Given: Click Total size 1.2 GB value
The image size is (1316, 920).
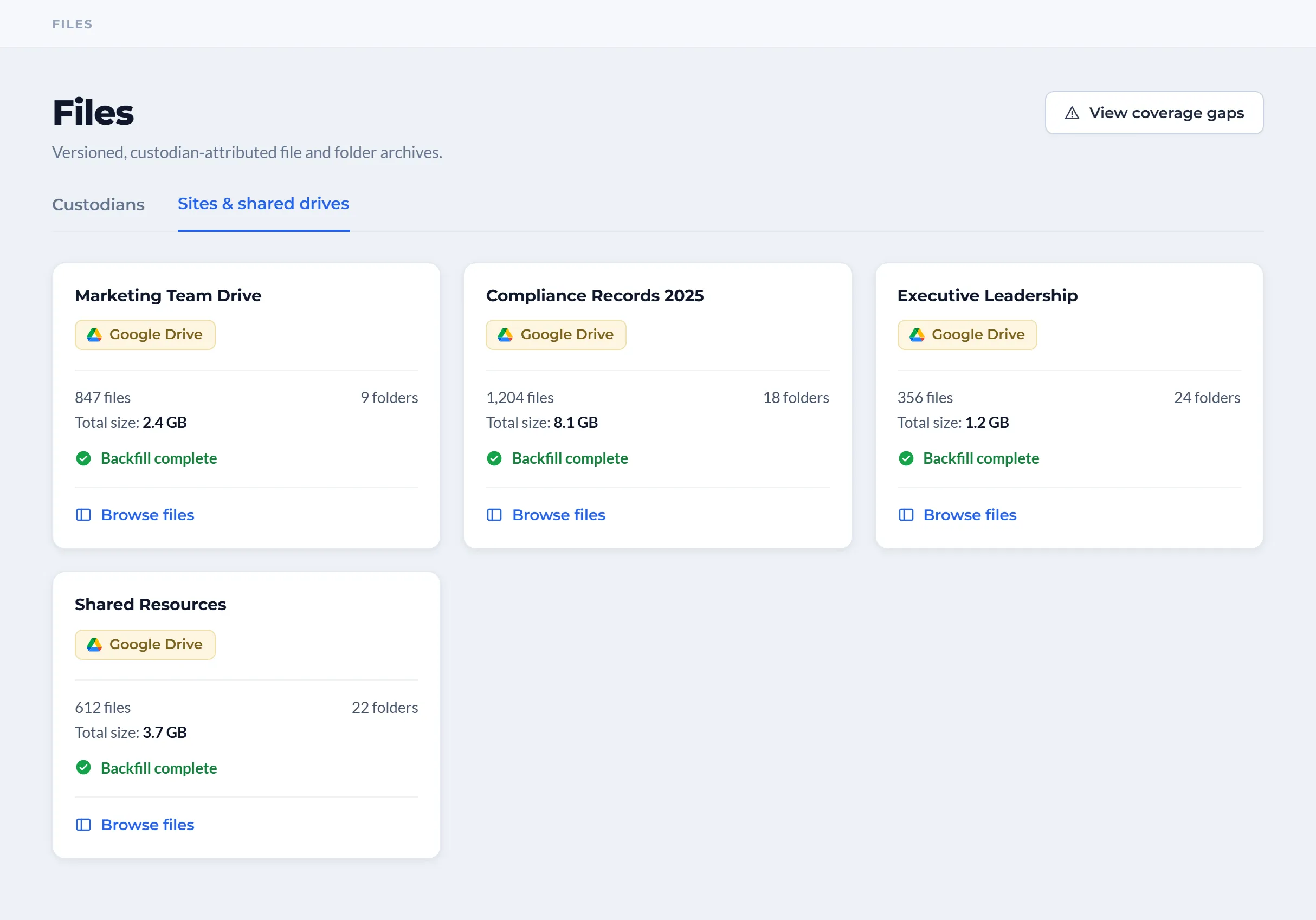Looking at the screenshot, I should pyautogui.click(x=987, y=423).
